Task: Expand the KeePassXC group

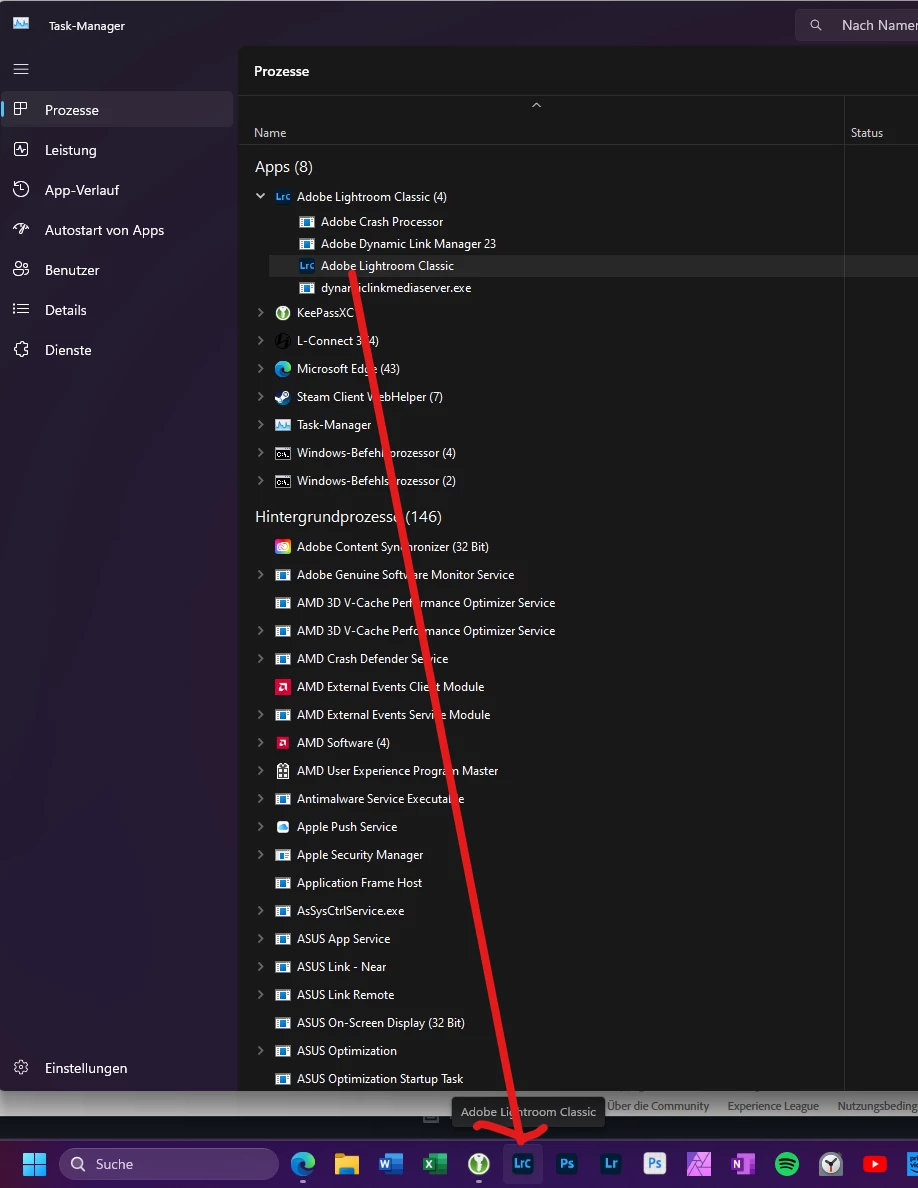Action: click(261, 313)
